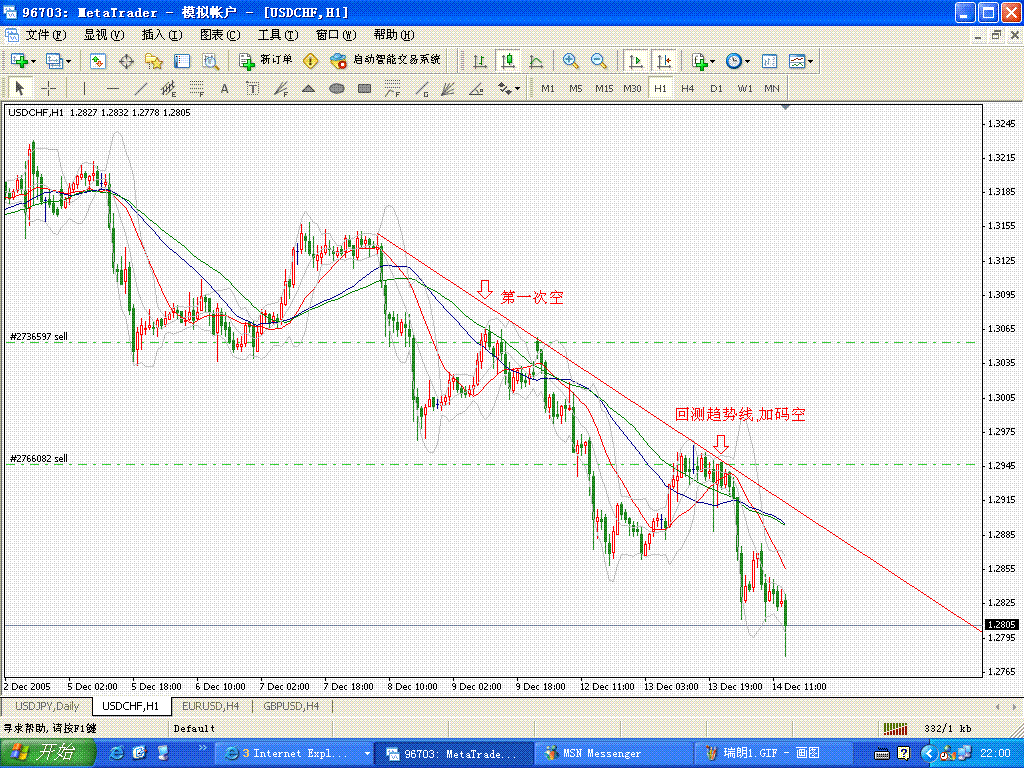
Task: Switch timeframe to D1
Action: coord(716,88)
